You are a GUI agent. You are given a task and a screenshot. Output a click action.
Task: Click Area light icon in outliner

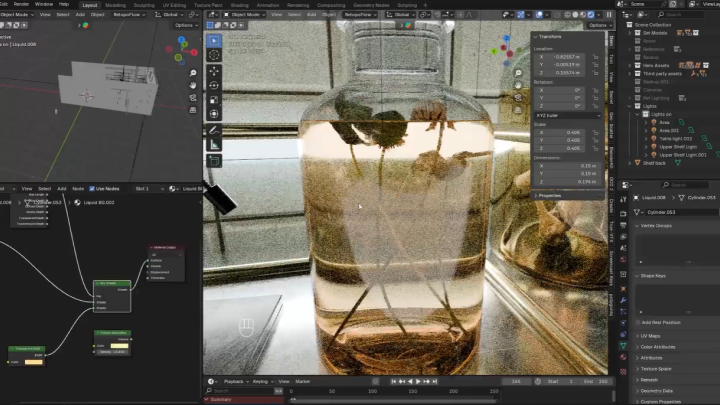[x=653, y=123]
